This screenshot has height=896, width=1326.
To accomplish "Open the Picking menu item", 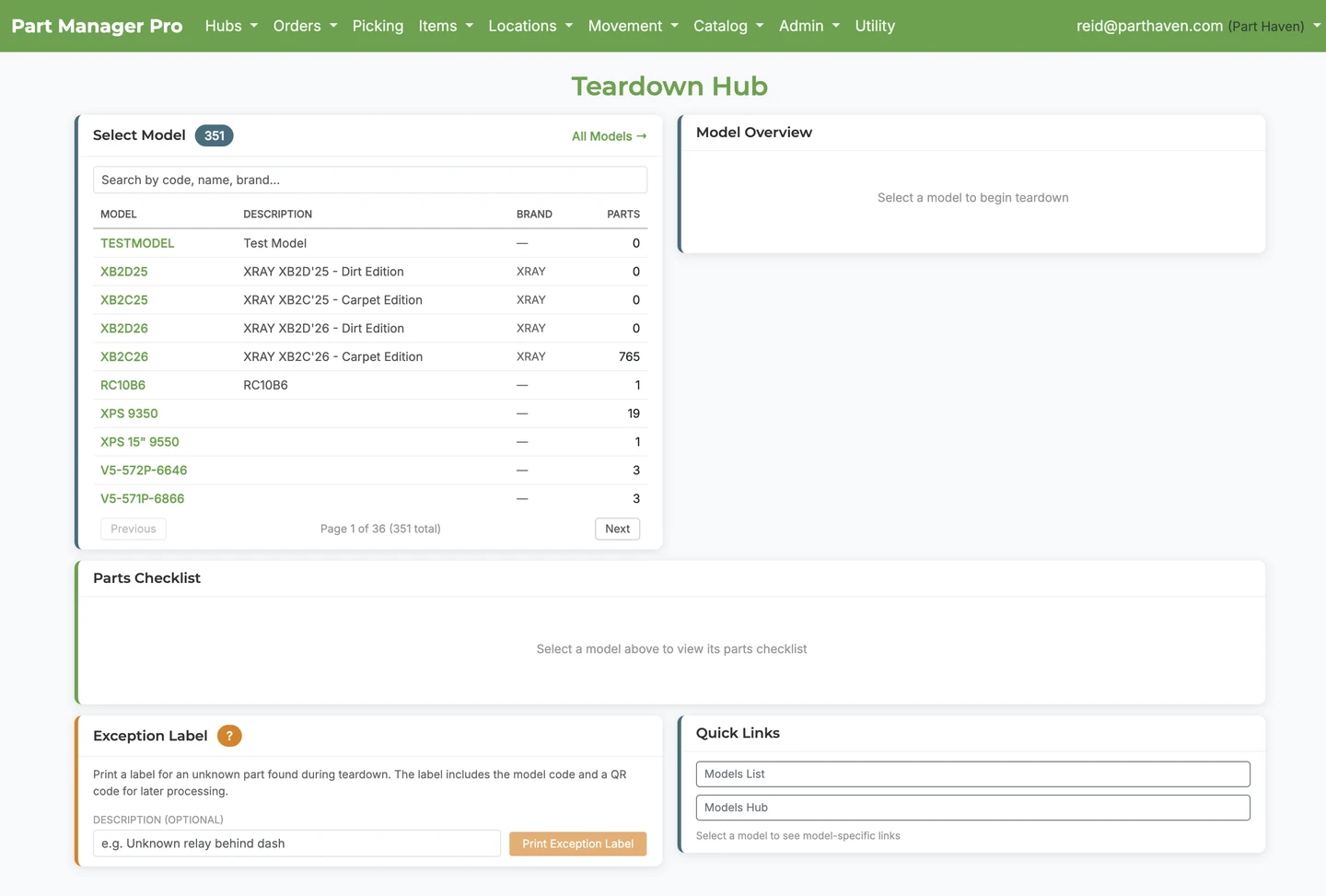I will [378, 26].
